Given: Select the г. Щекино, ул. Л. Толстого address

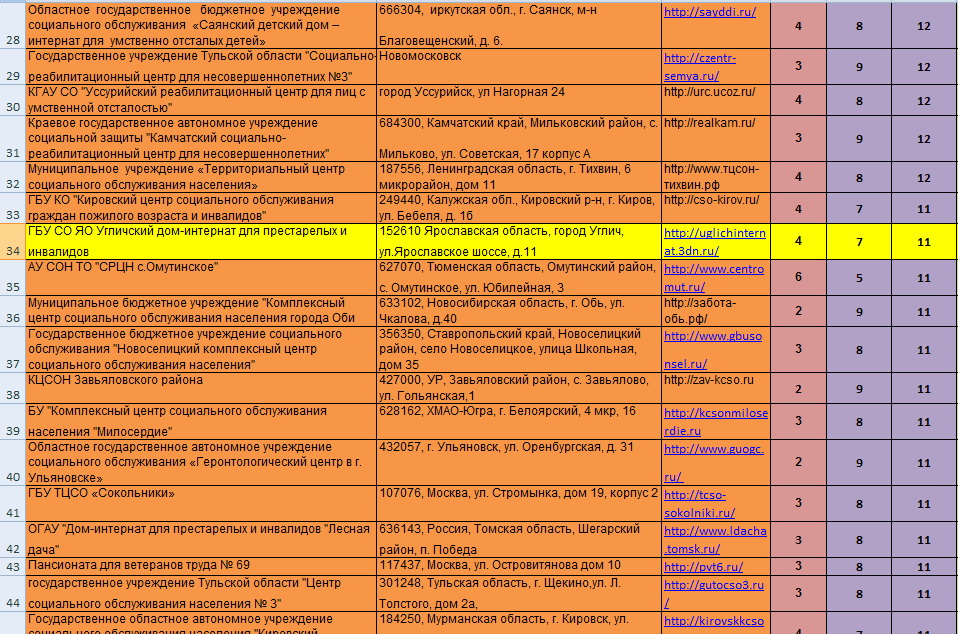Looking at the screenshot, I should point(519,593).
